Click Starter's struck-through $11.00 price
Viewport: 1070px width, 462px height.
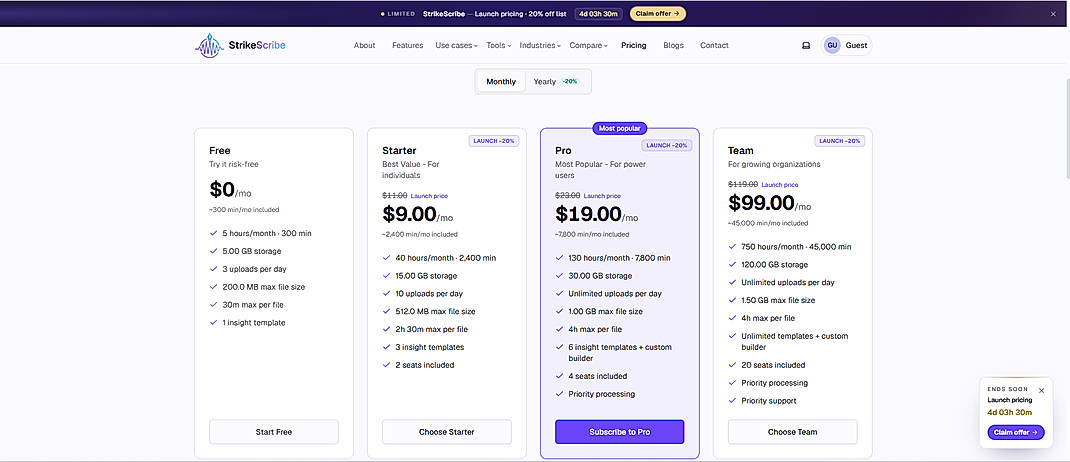coord(394,195)
